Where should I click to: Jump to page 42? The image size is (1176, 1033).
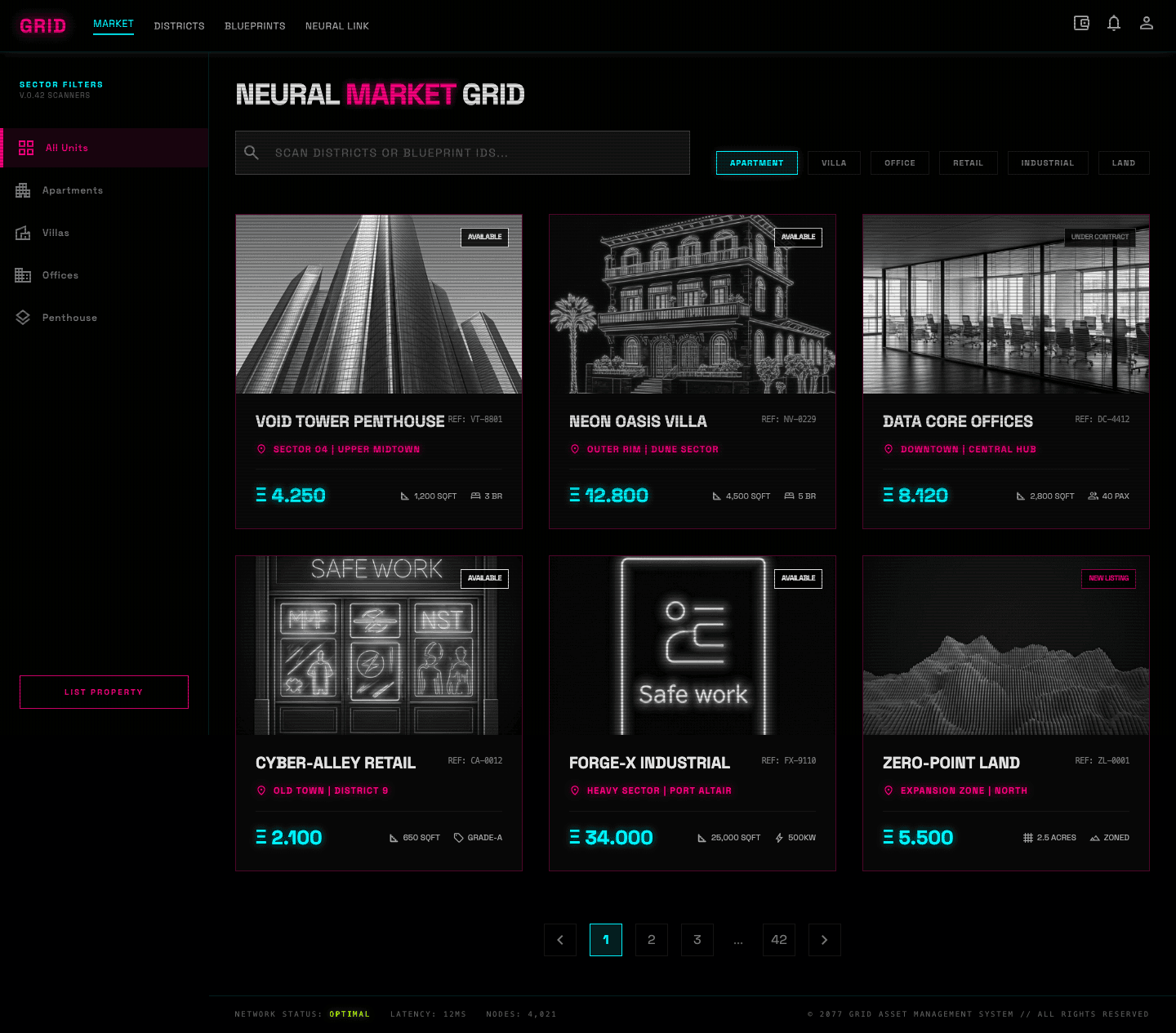tap(778, 940)
